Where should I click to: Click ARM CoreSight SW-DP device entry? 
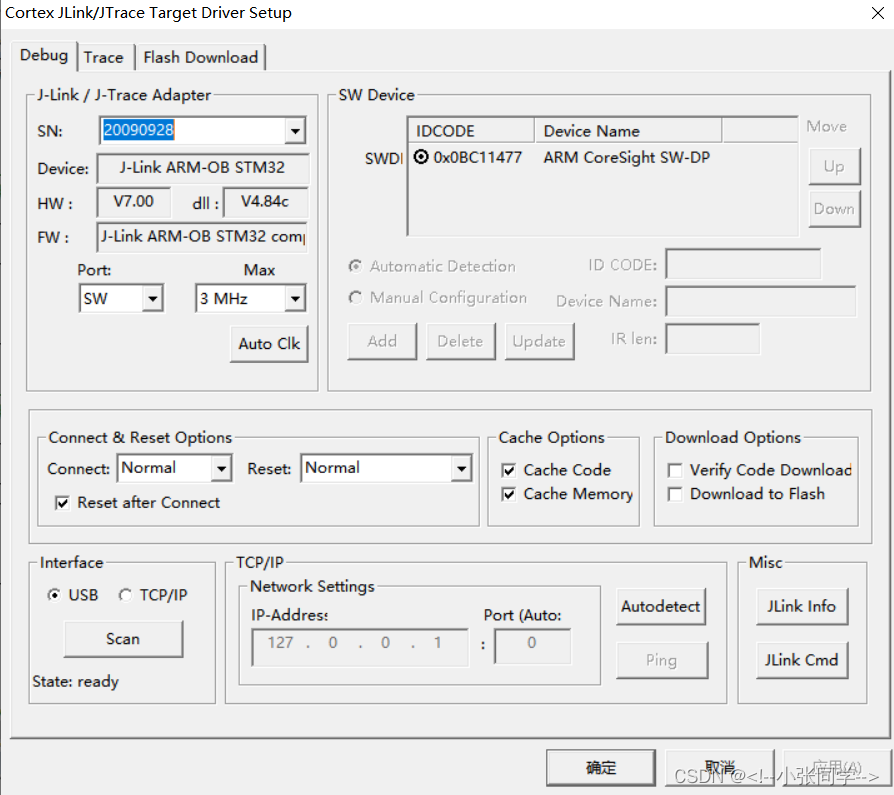[627, 157]
